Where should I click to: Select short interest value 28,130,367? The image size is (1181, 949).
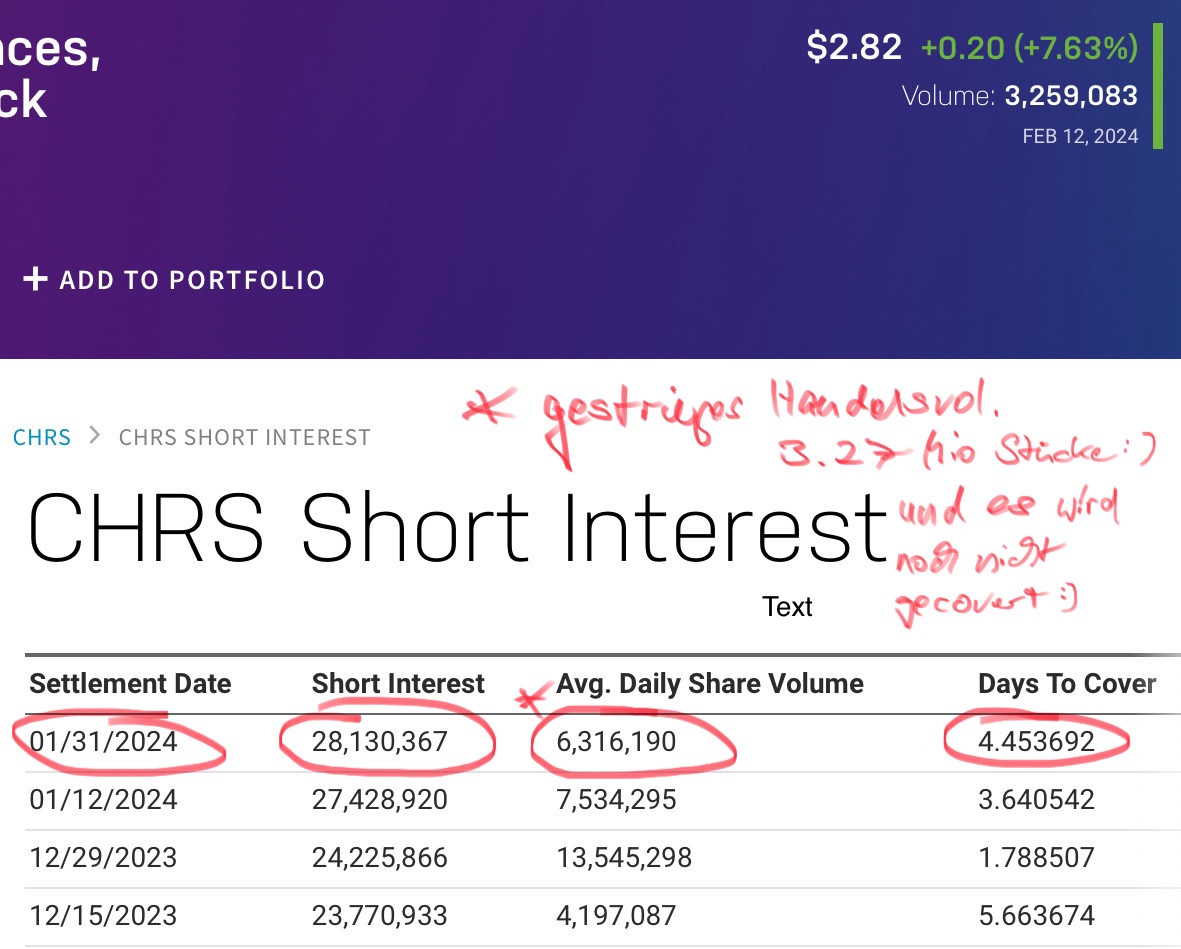[380, 741]
